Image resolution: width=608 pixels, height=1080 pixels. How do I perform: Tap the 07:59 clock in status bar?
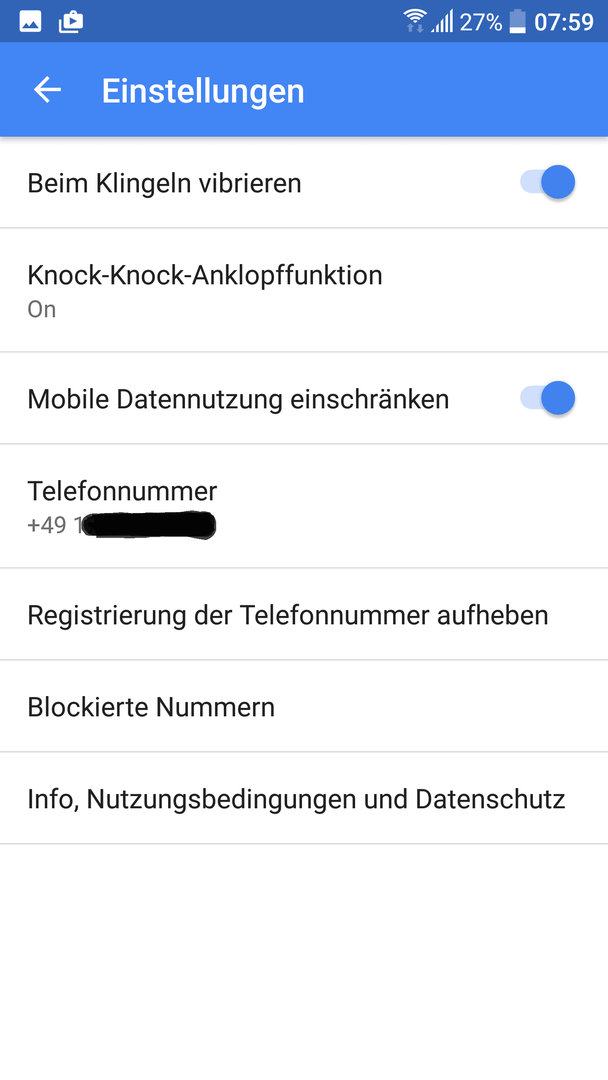(564, 22)
